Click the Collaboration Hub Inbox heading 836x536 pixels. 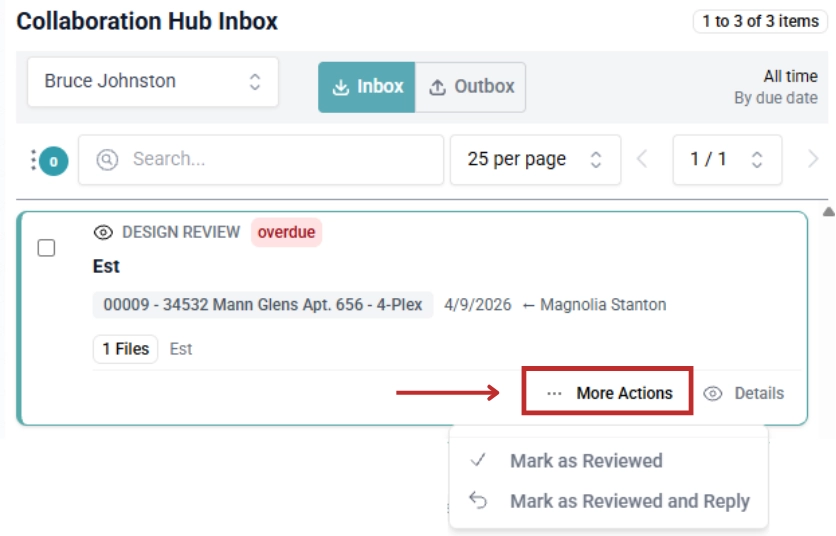[x=147, y=21]
